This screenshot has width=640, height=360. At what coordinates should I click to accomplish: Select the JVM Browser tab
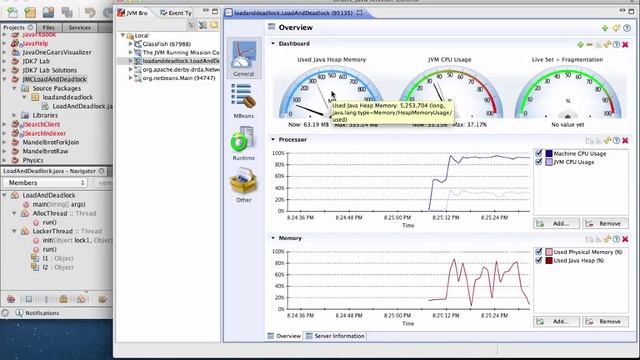(x=133, y=13)
